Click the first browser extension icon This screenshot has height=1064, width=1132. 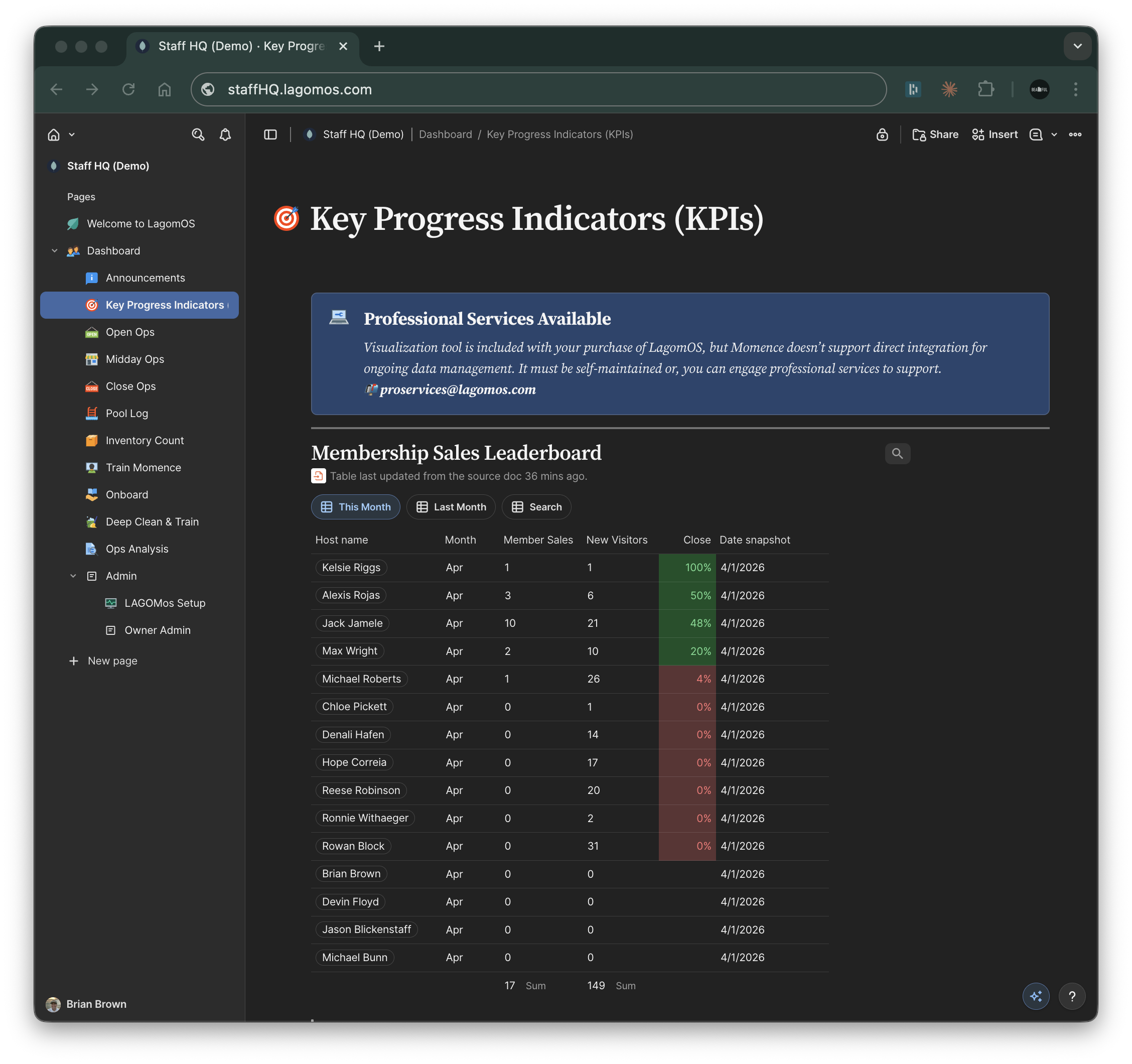(x=913, y=89)
